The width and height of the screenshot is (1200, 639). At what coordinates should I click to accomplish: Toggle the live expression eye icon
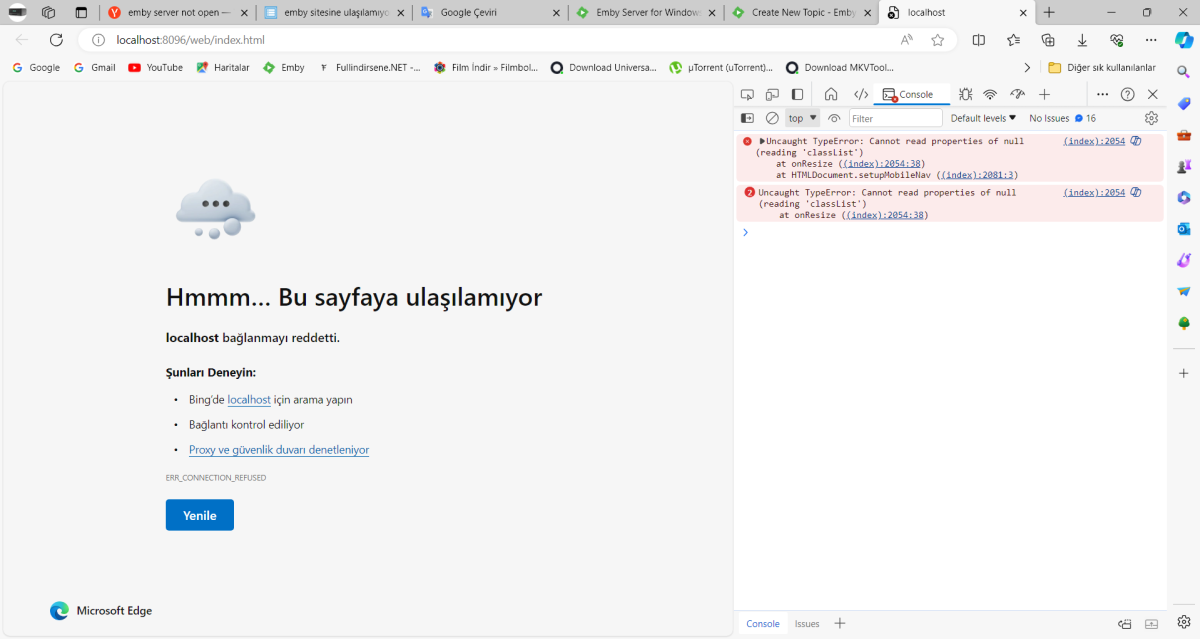coord(834,117)
